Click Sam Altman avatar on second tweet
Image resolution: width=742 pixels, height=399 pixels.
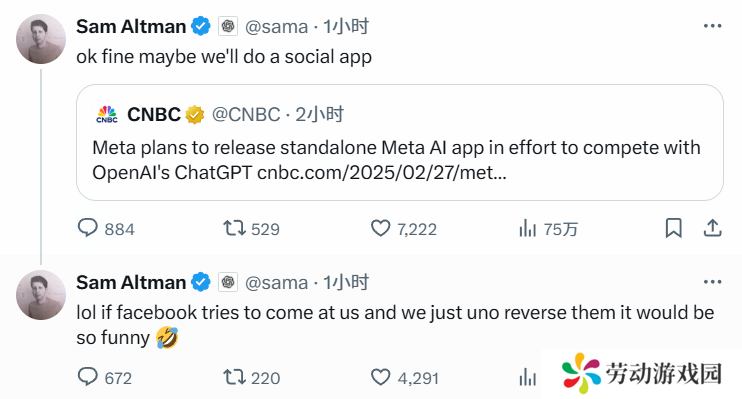[x=41, y=295]
